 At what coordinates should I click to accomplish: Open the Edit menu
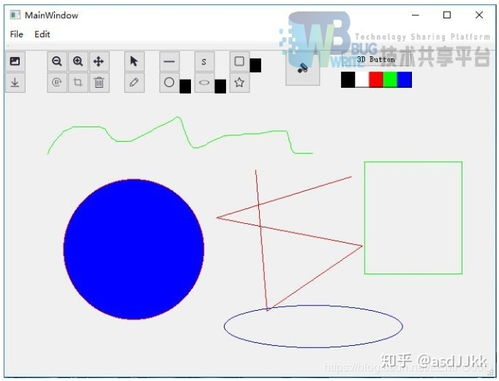pyautogui.click(x=42, y=34)
